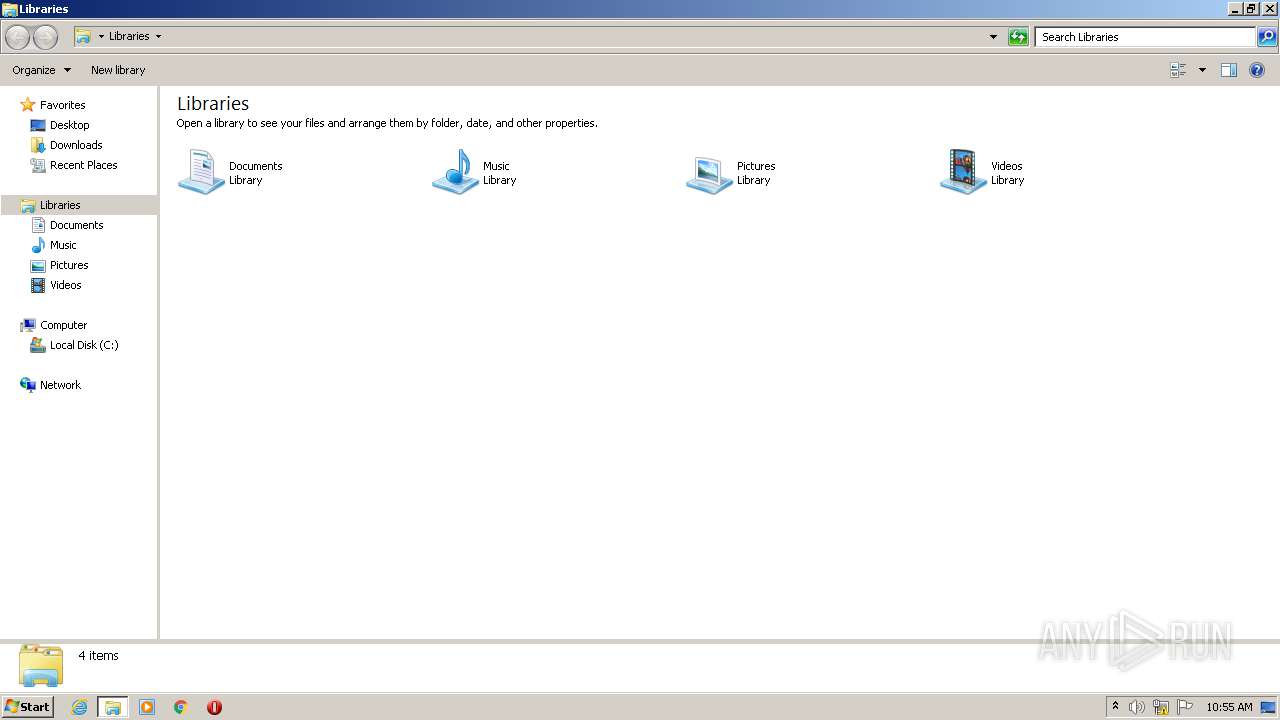The height and width of the screenshot is (720, 1280).
Task: Restore down the Libraries window
Action: 1251,9
